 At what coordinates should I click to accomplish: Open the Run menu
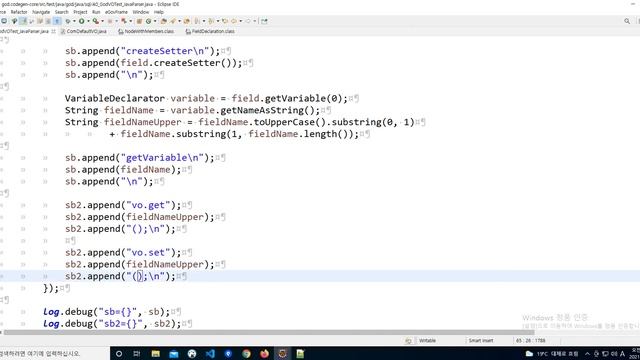(96, 12)
